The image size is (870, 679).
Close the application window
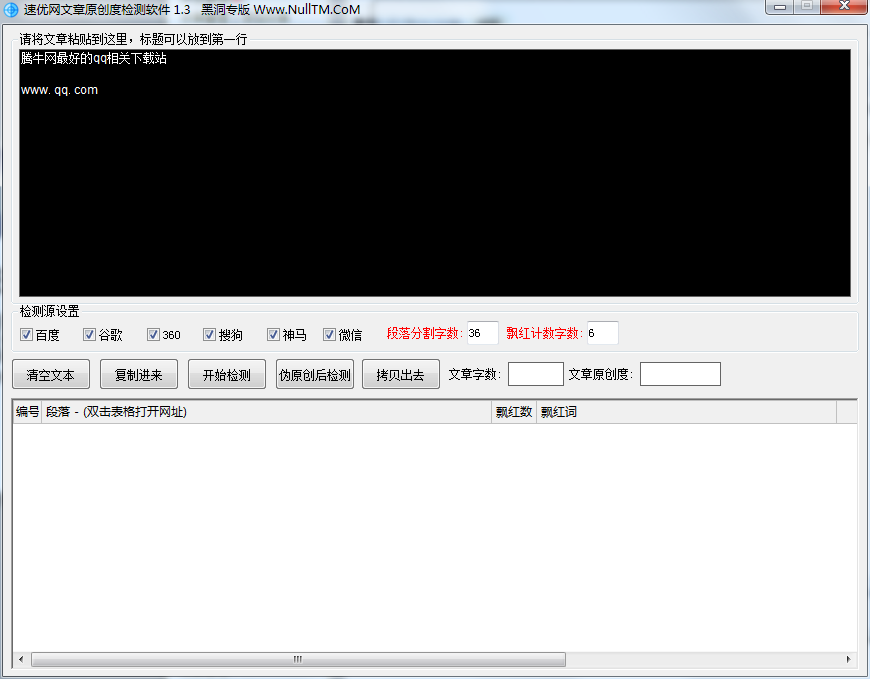pyautogui.click(x=844, y=6)
